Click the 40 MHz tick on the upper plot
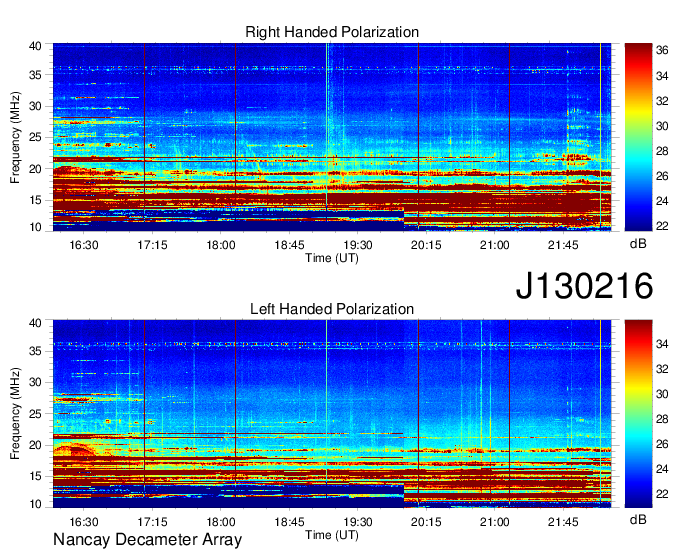 click(36, 46)
